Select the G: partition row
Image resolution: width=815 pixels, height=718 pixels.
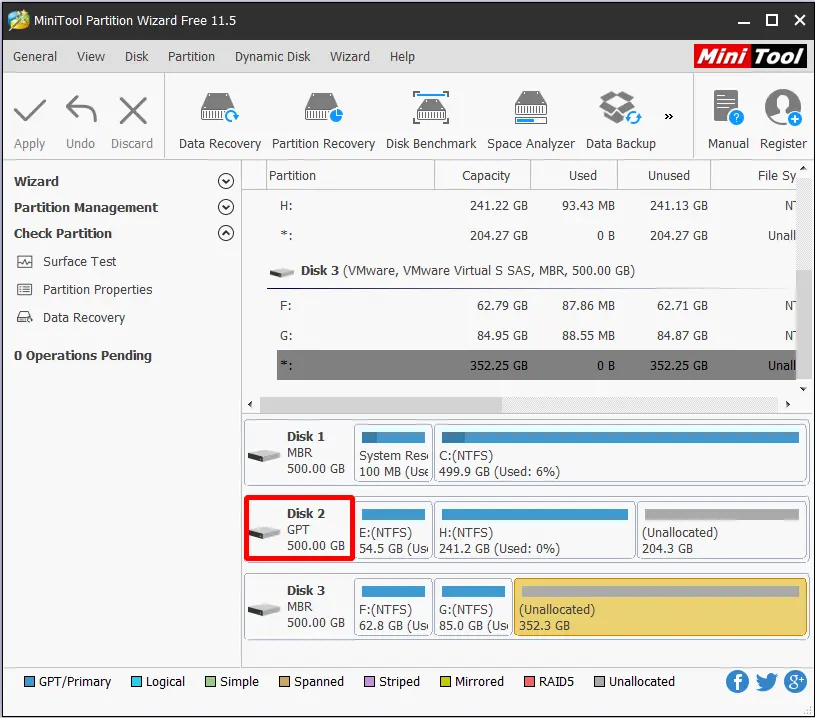click(x=536, y=336)
